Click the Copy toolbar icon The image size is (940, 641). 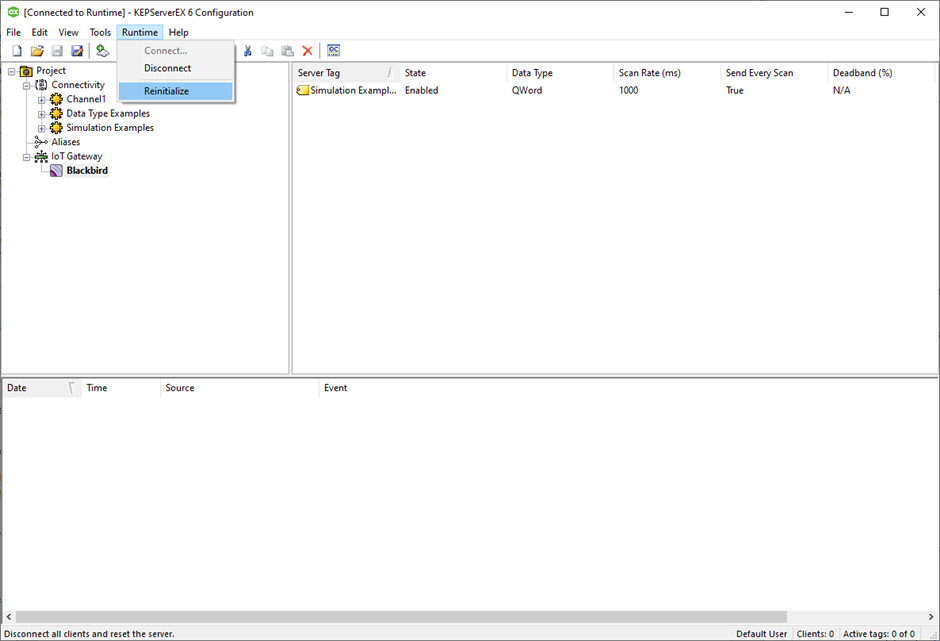pos(267,51)
